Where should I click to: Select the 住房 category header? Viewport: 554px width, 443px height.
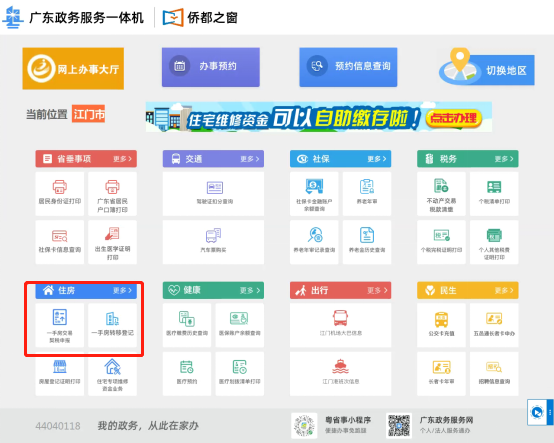86,290
